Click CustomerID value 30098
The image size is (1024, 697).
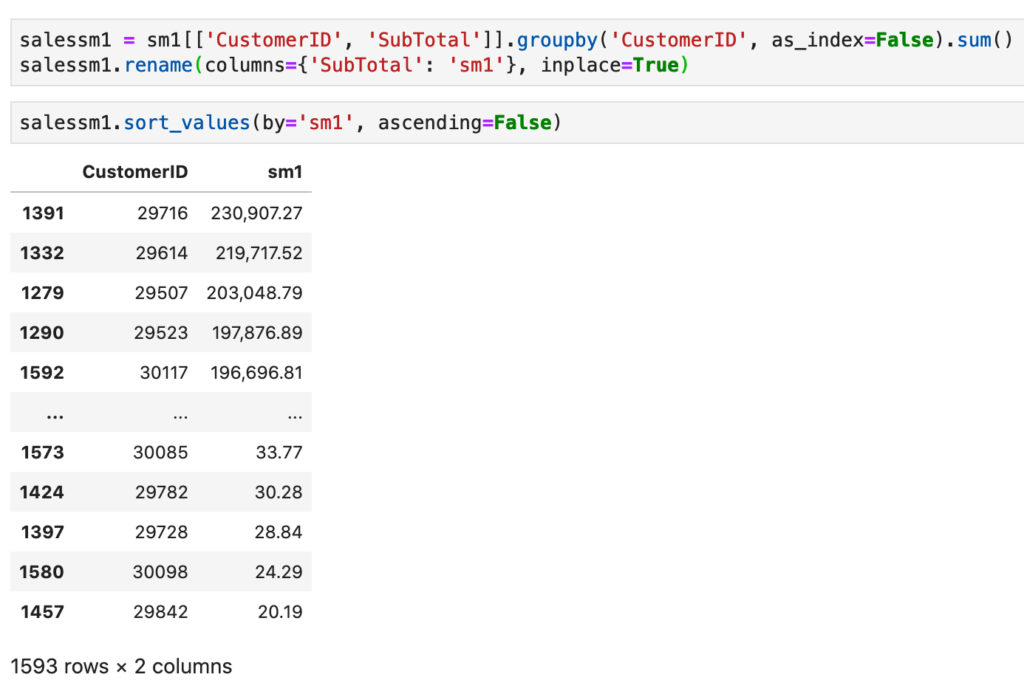tap(161, 572)
